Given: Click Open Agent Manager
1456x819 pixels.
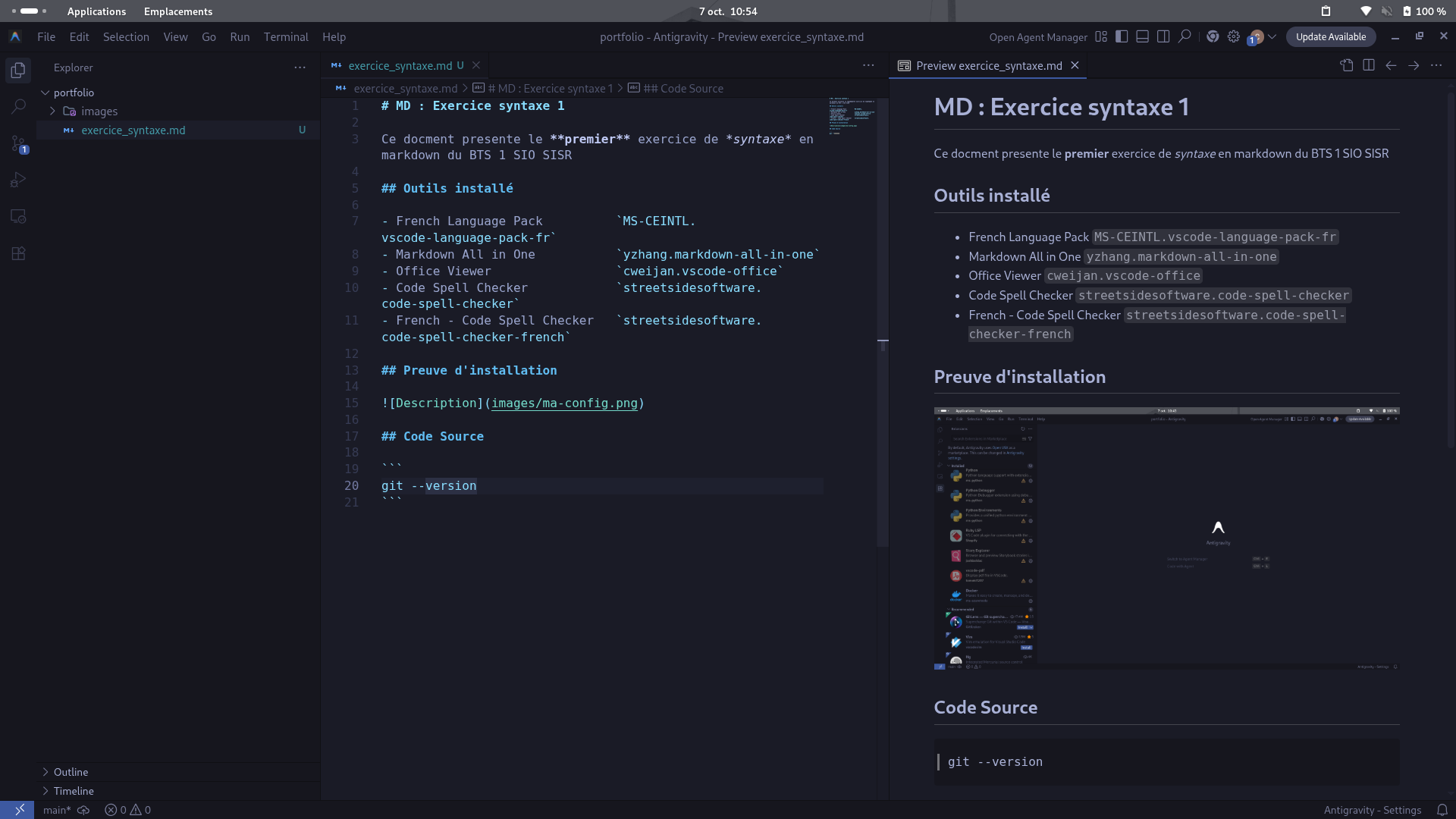Looking at the screenshot, I should (x=1038, y=37).
